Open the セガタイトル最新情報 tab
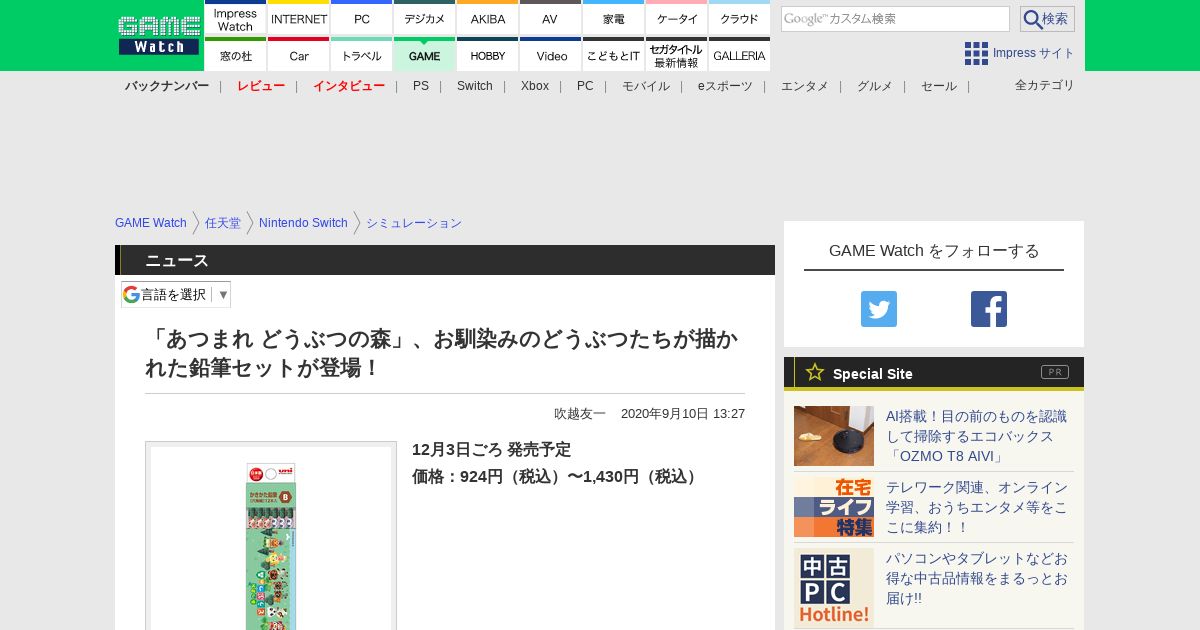This screenshot has width=1200, height=630. 677,55
